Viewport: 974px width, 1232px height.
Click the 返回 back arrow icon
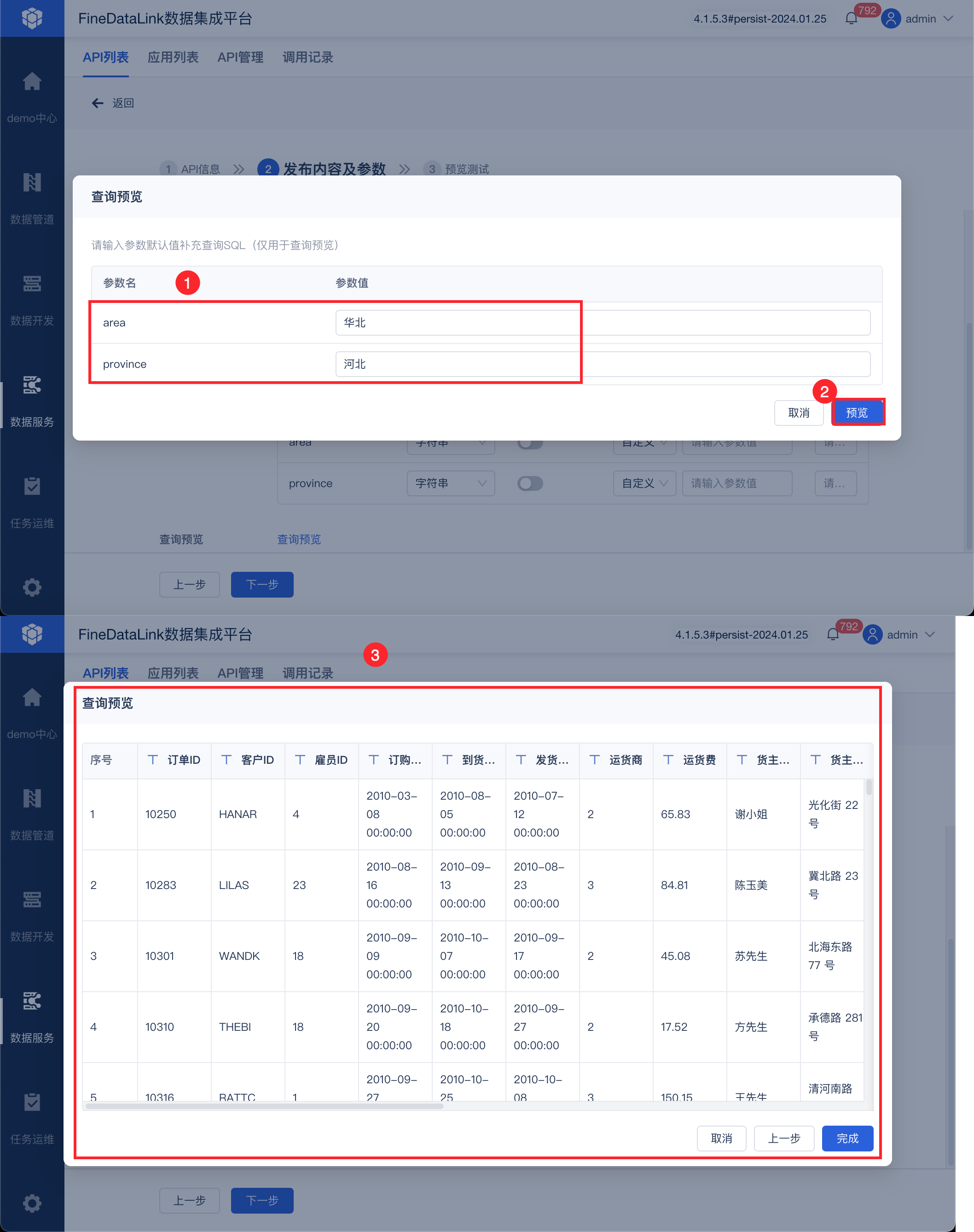tap(98, 103)
